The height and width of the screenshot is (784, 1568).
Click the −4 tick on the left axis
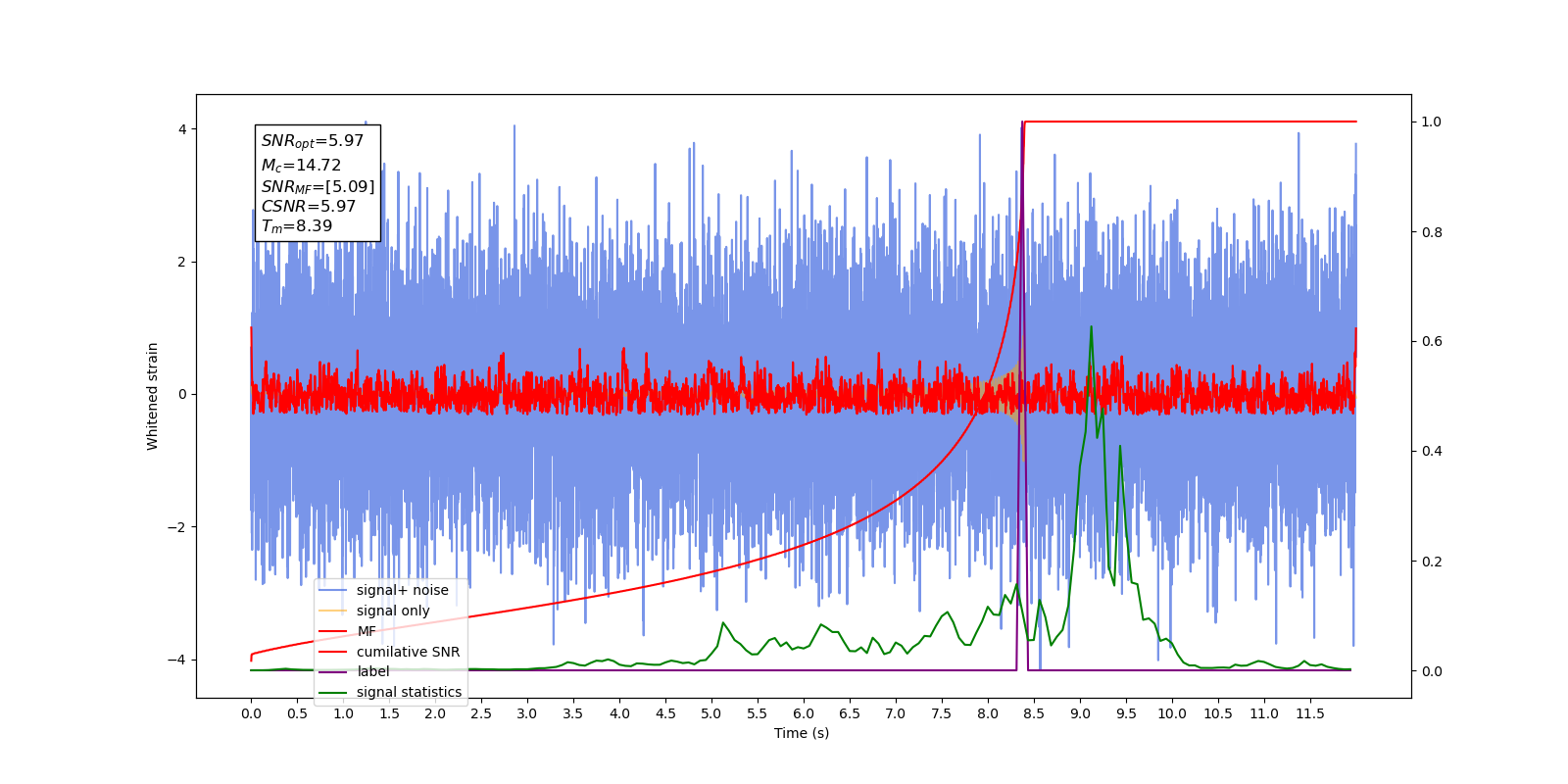(177, 660)
